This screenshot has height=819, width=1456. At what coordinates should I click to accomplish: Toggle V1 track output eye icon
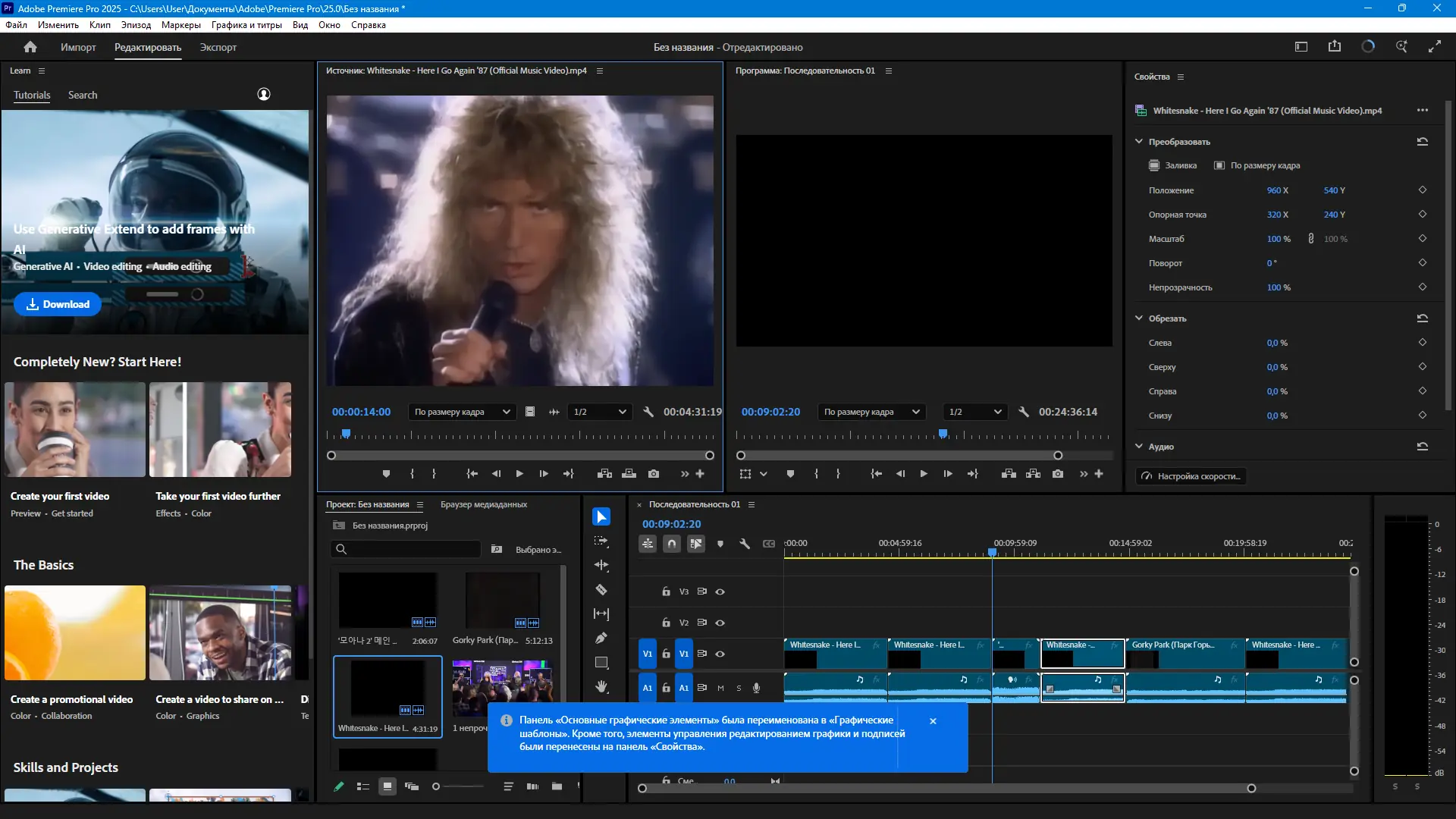pyautogui.click(x=720, y=654)
